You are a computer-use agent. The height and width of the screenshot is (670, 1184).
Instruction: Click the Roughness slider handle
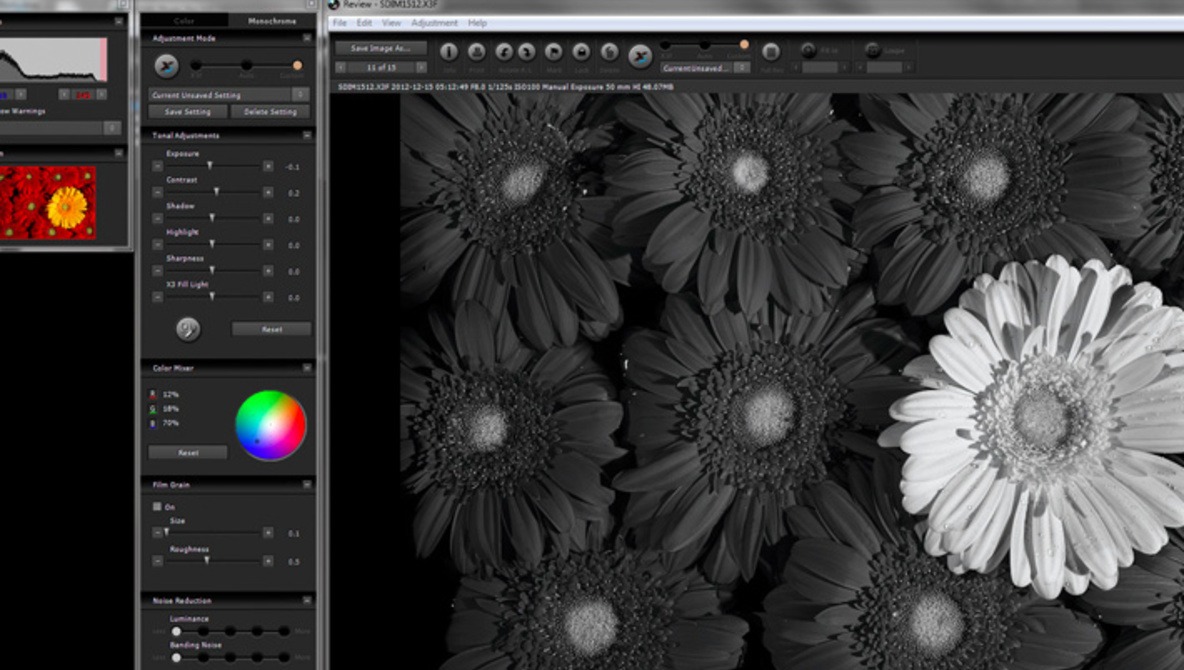[207, 560]
